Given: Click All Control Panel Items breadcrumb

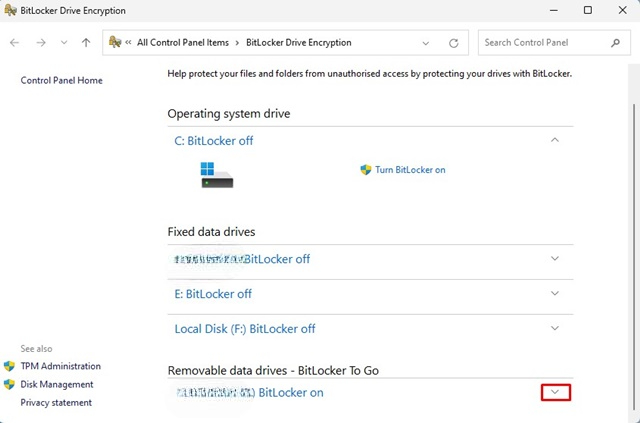Looking at the screenshot, I should tap(183, 42).
